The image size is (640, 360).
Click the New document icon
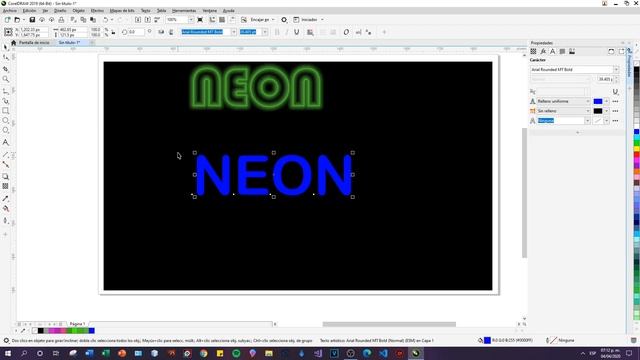7,20
